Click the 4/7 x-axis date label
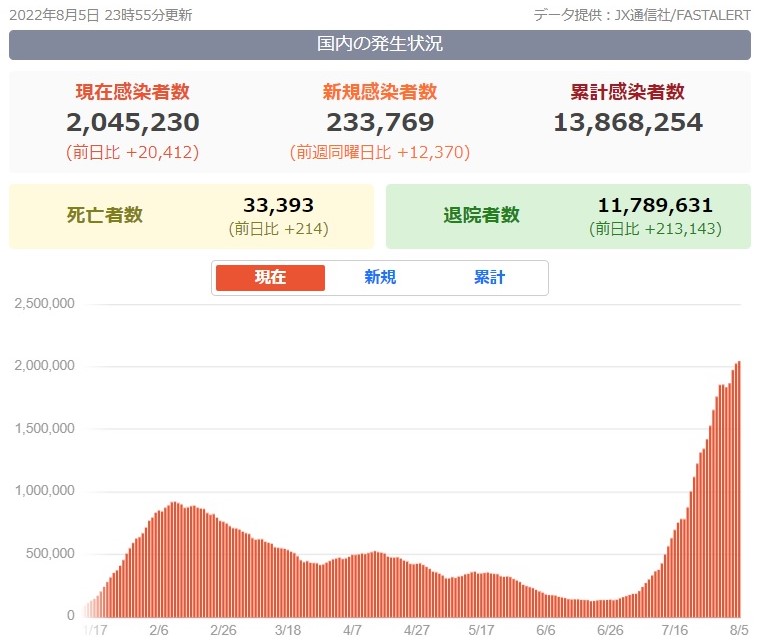This screenshot has width=761, height=642. pyautogui.click(x=352, y=630)
